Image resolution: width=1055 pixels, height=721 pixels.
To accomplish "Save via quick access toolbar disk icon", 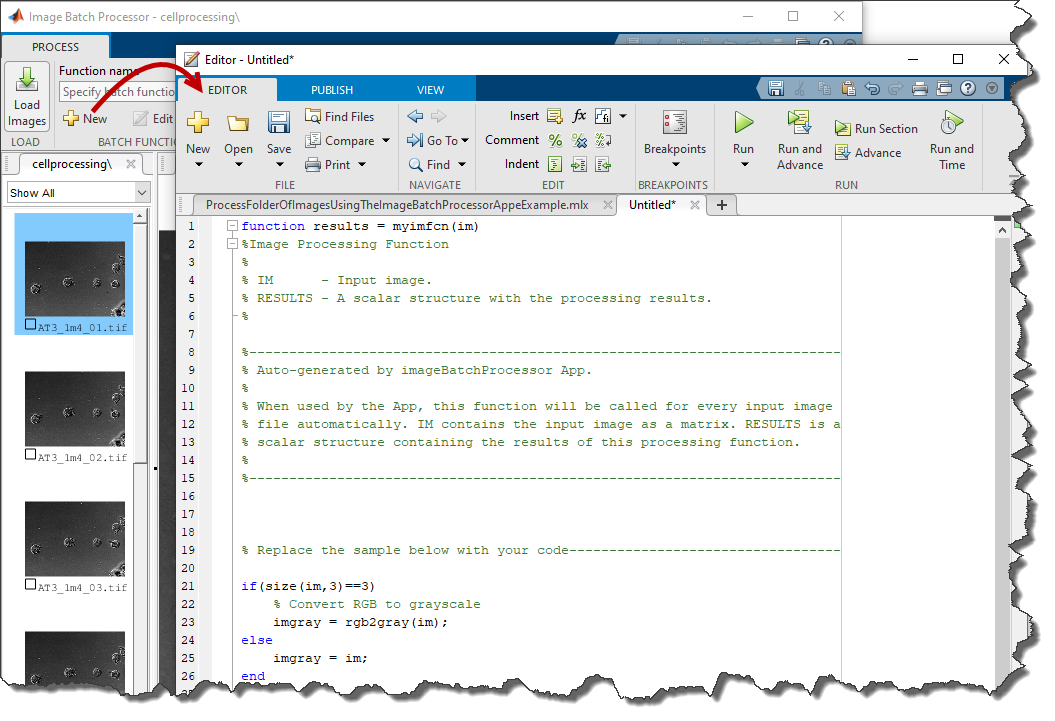I will tap(776, 88).
